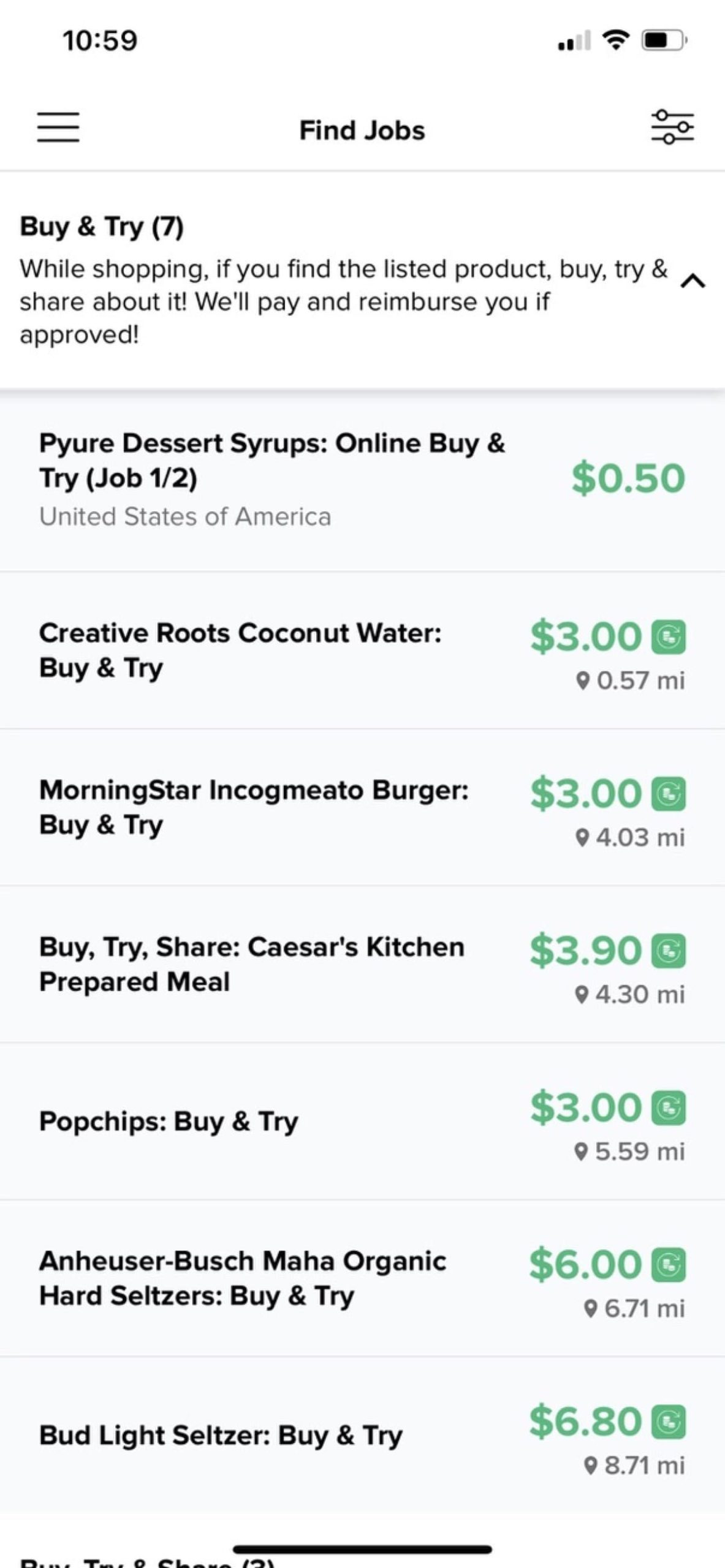Select the Popchips: Buy & Try job

pos(169,1121)
